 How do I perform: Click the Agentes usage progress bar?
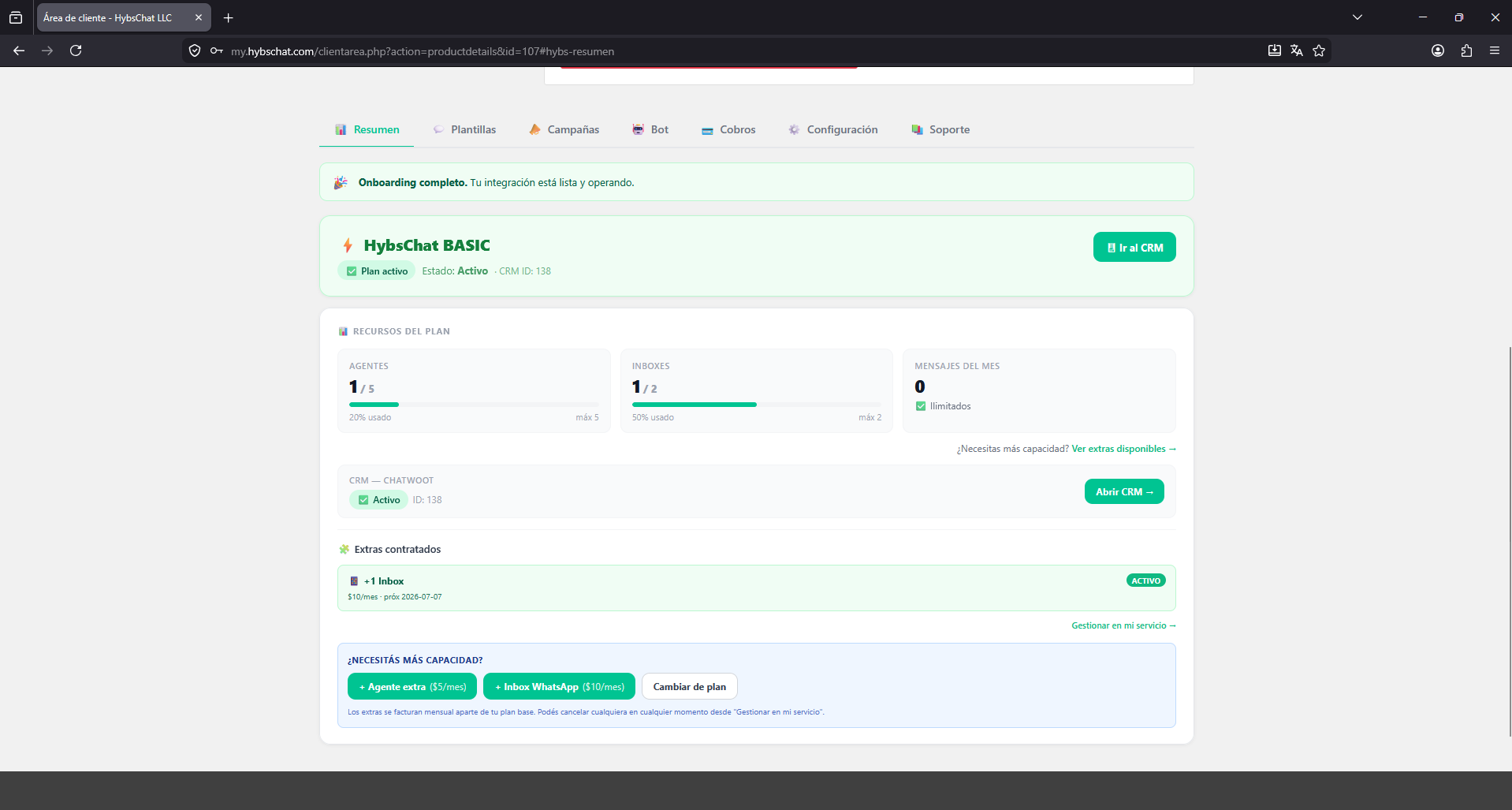[x=474, y=405]
